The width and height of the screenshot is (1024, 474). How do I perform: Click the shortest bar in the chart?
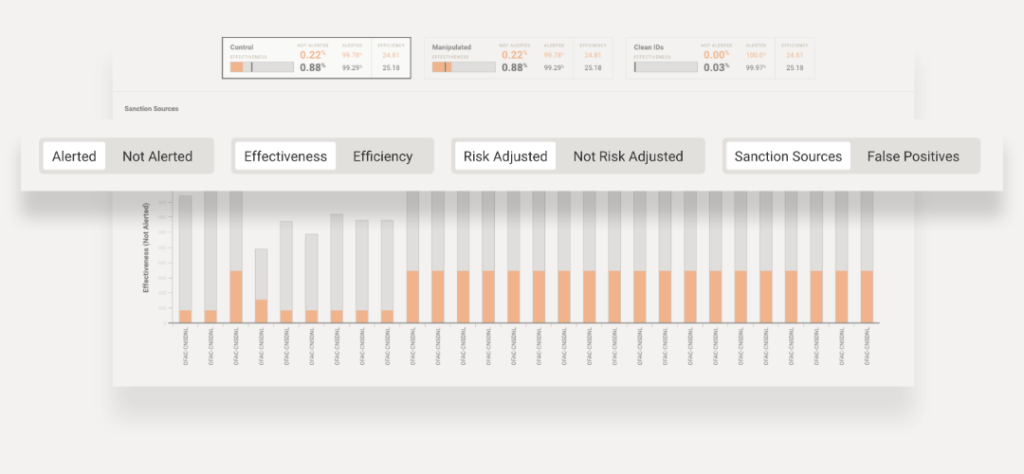click(x=261, y=285)
